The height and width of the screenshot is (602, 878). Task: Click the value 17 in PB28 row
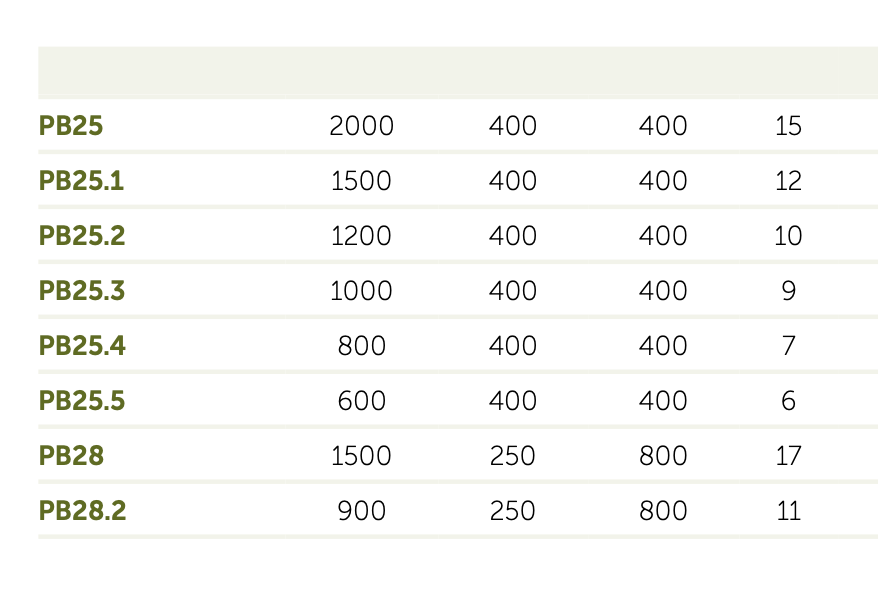788,456
